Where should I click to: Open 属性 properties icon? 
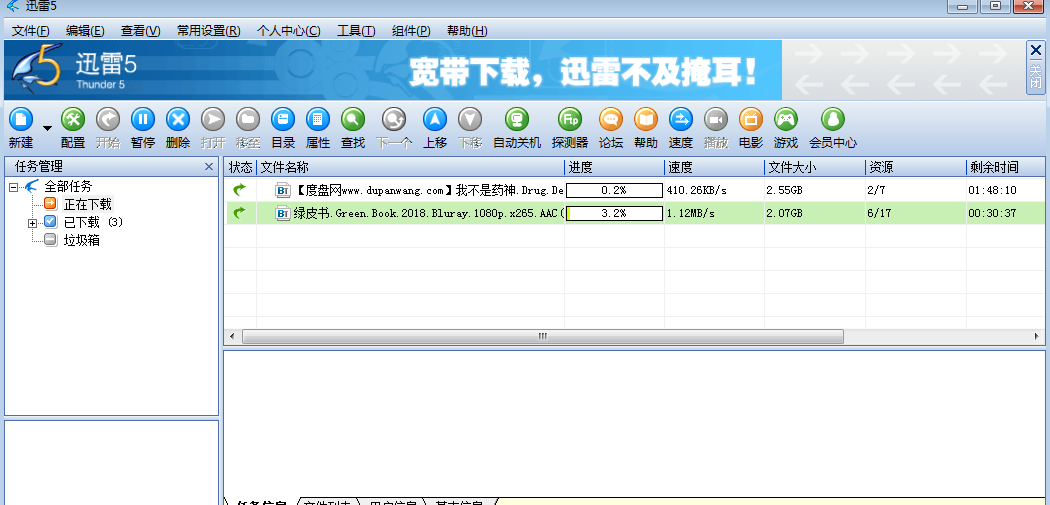tap(317, 121)
